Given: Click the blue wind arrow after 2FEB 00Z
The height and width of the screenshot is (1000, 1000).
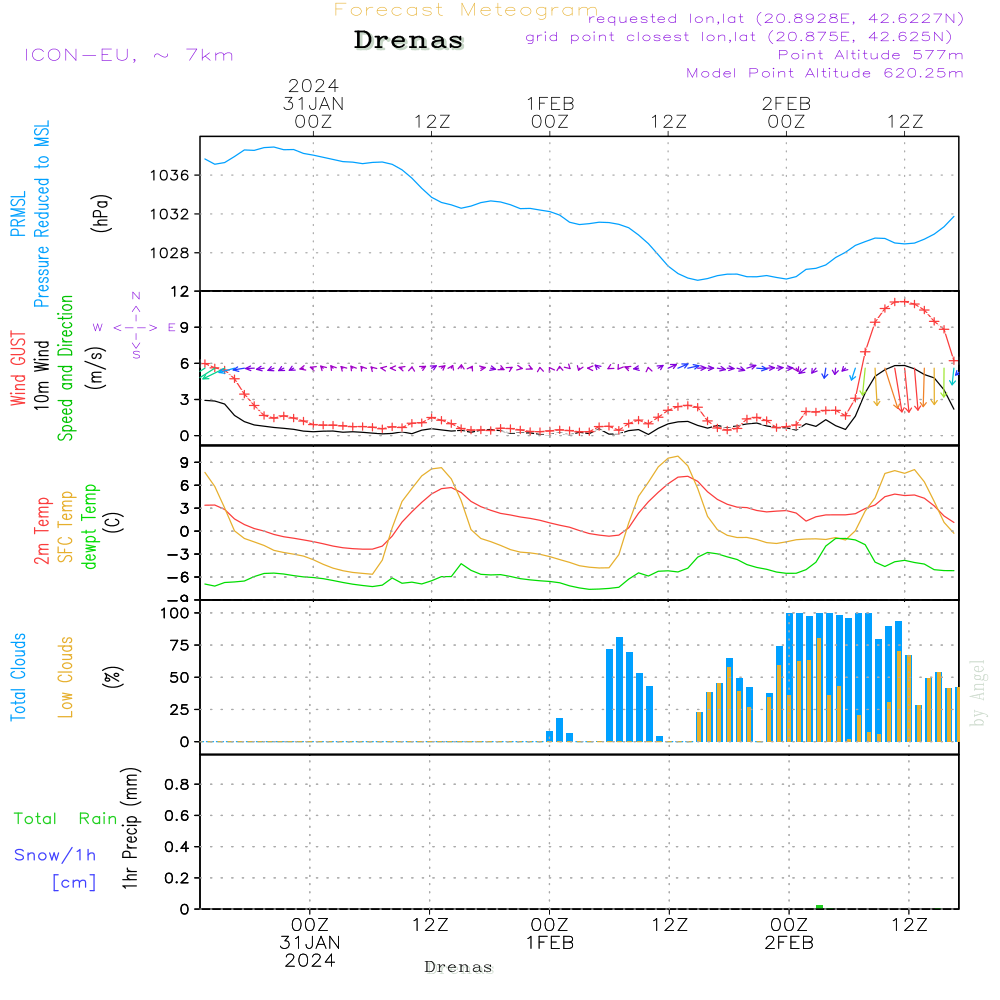Looking at the screenshot, I should 825,373.
